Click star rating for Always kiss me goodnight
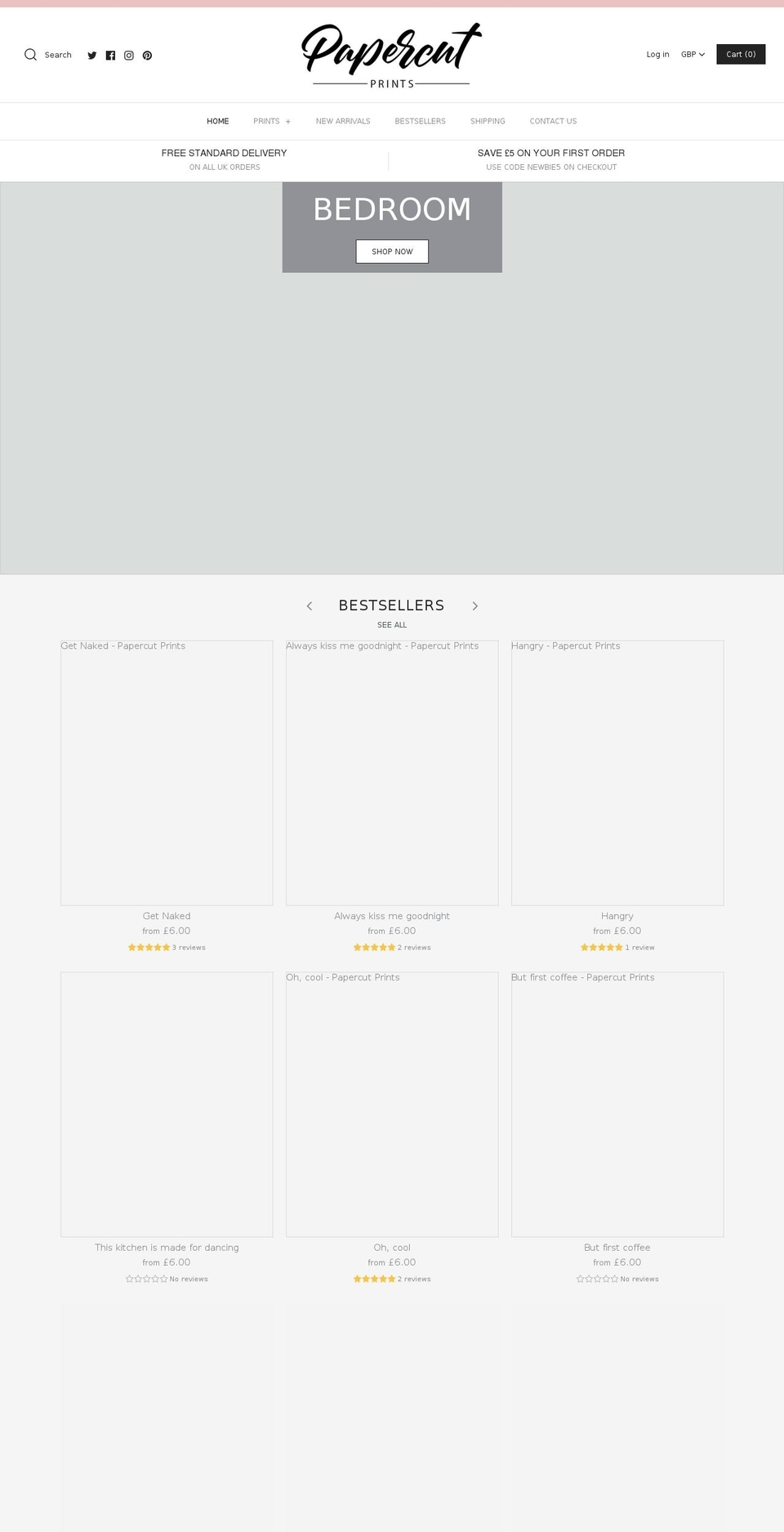This screenshot has width=784, height=1532. tap(374, 948)
